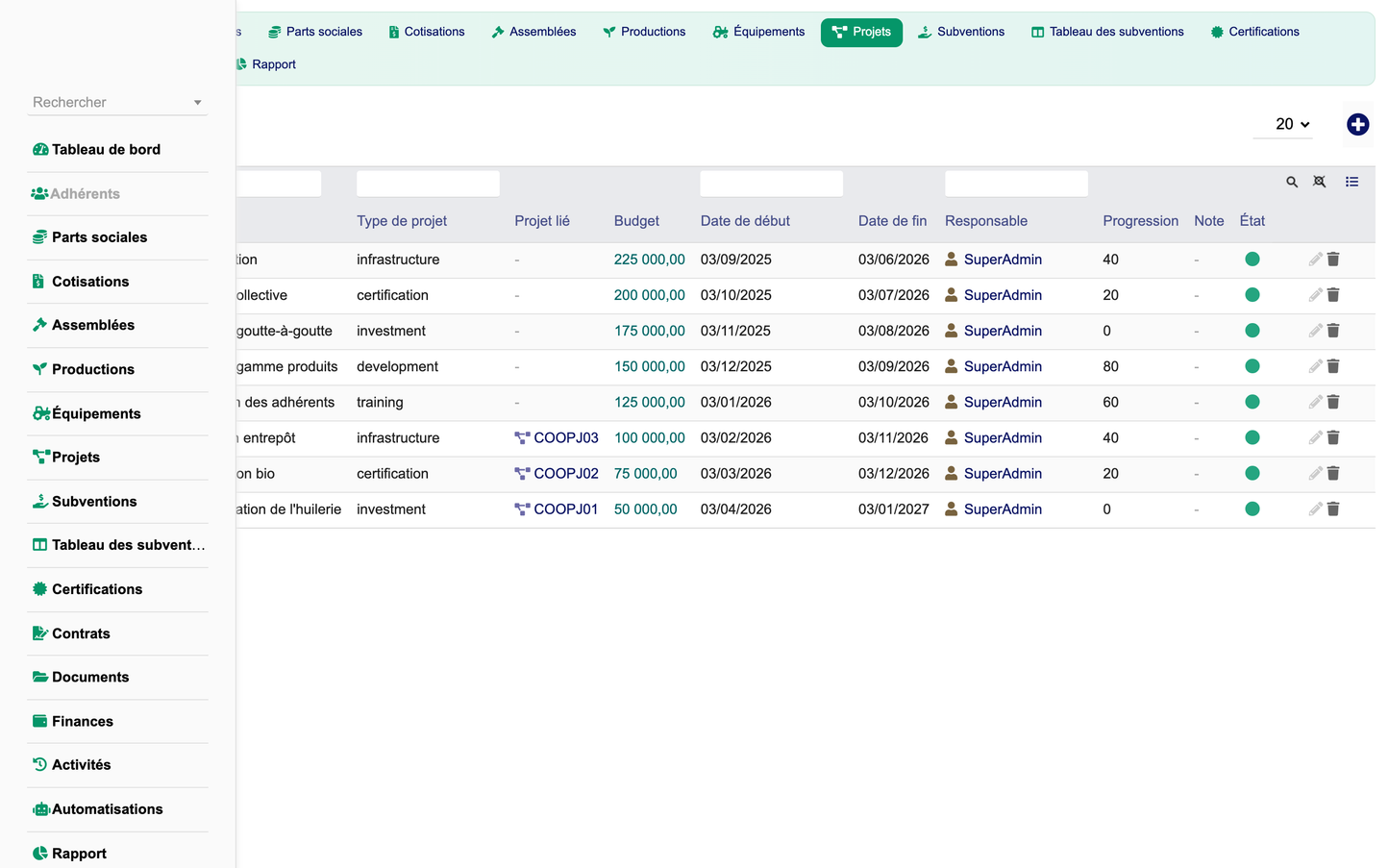This screenshot has height=868, width=1389.
Task: Edit the 75 000,00 budget project
Action: [x=1315, y=473]
